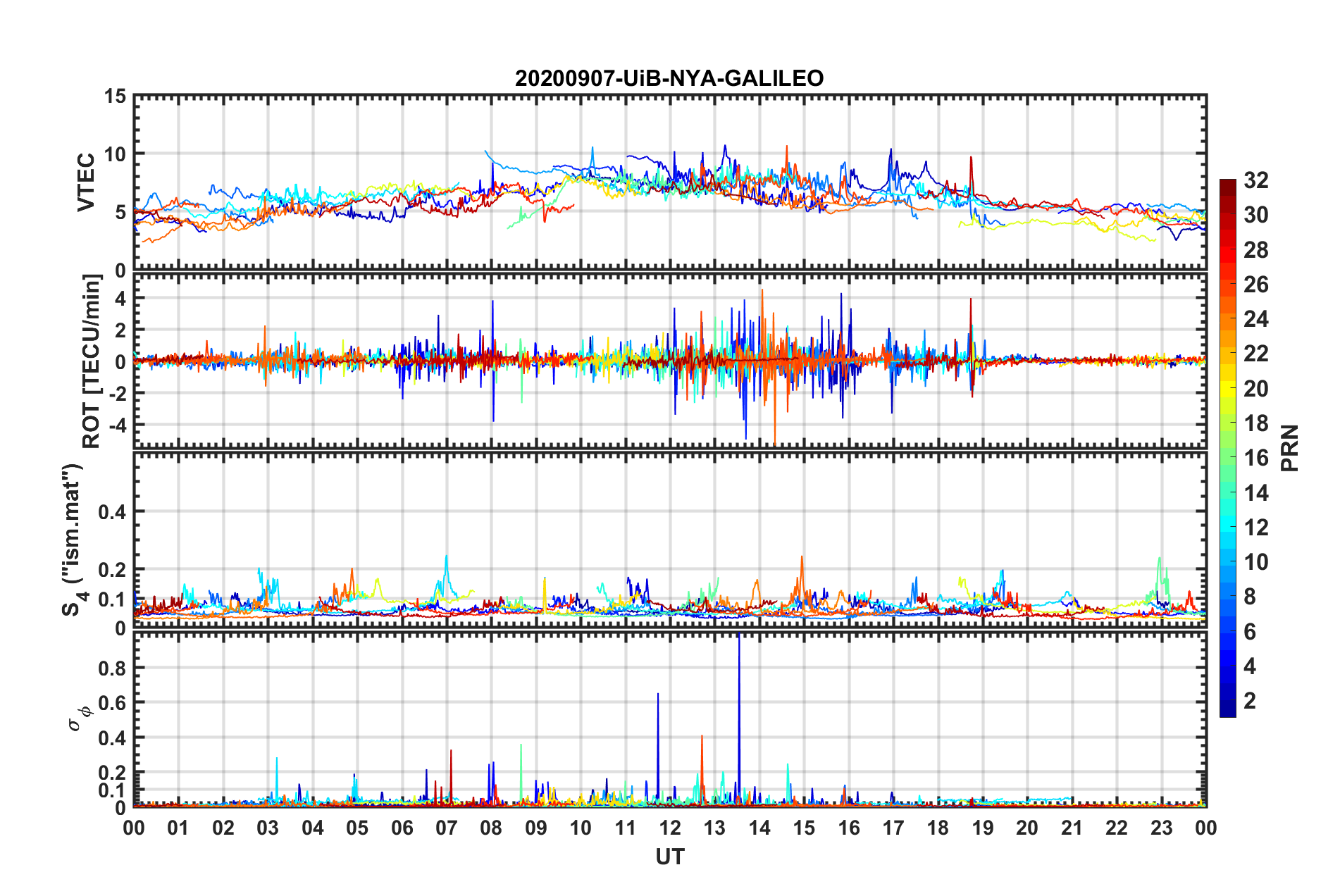This screenshot has width=1340, height=896.
Task: Click the plot title 20200907-UiB-NYA-GALILEO
Action: pyautogui.click(x=669, y=78)
